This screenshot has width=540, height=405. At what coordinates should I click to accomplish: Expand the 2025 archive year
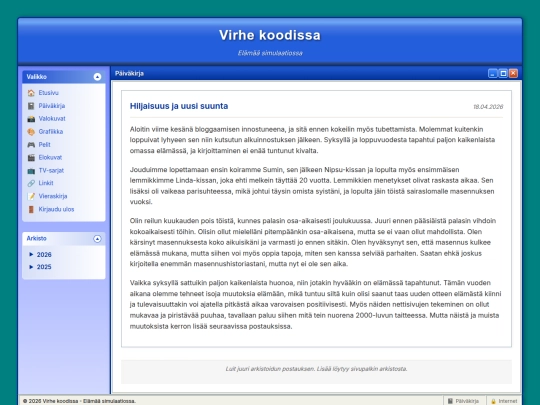pos(40,267)
